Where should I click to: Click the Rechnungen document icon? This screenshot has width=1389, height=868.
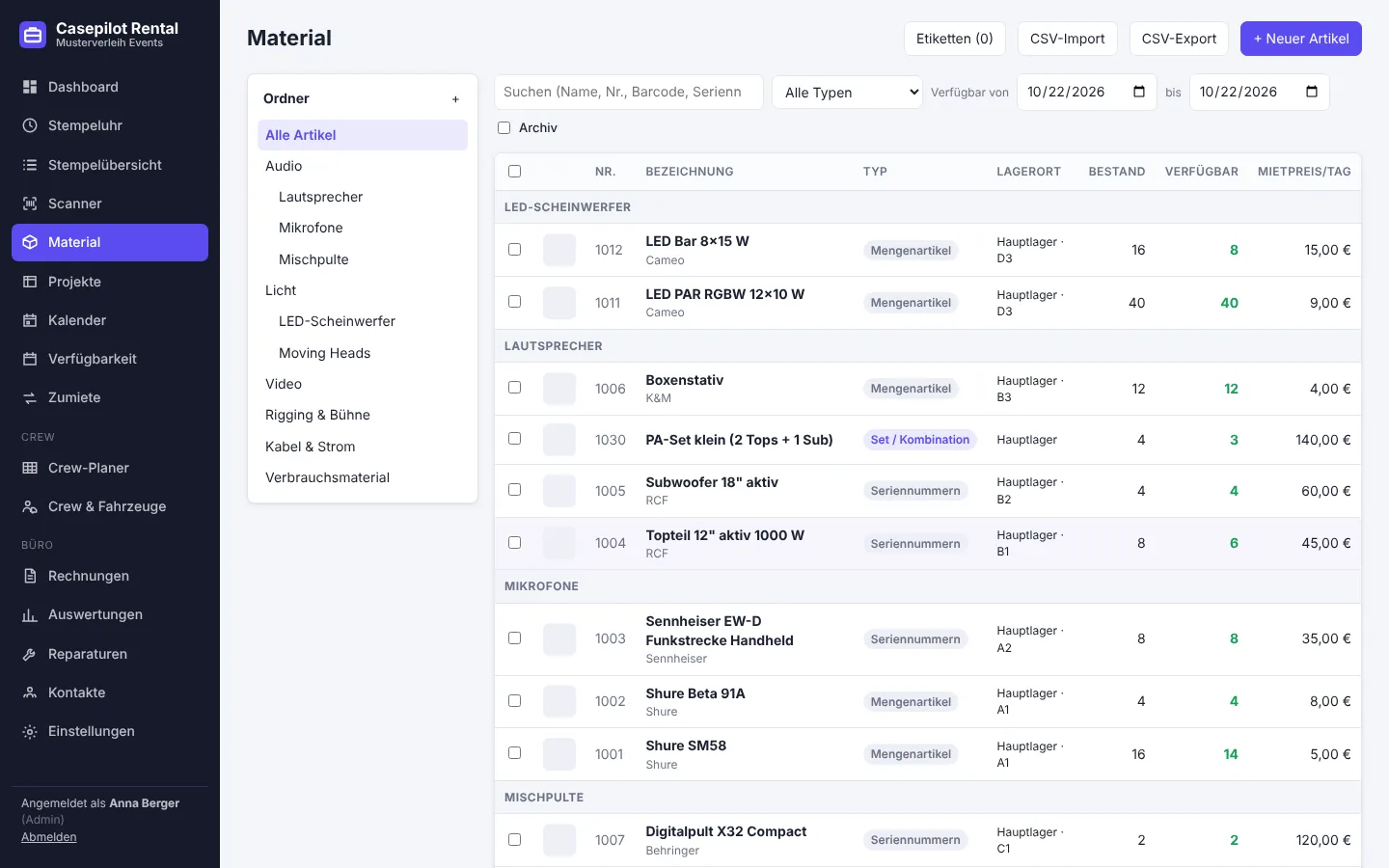(30, 576)
